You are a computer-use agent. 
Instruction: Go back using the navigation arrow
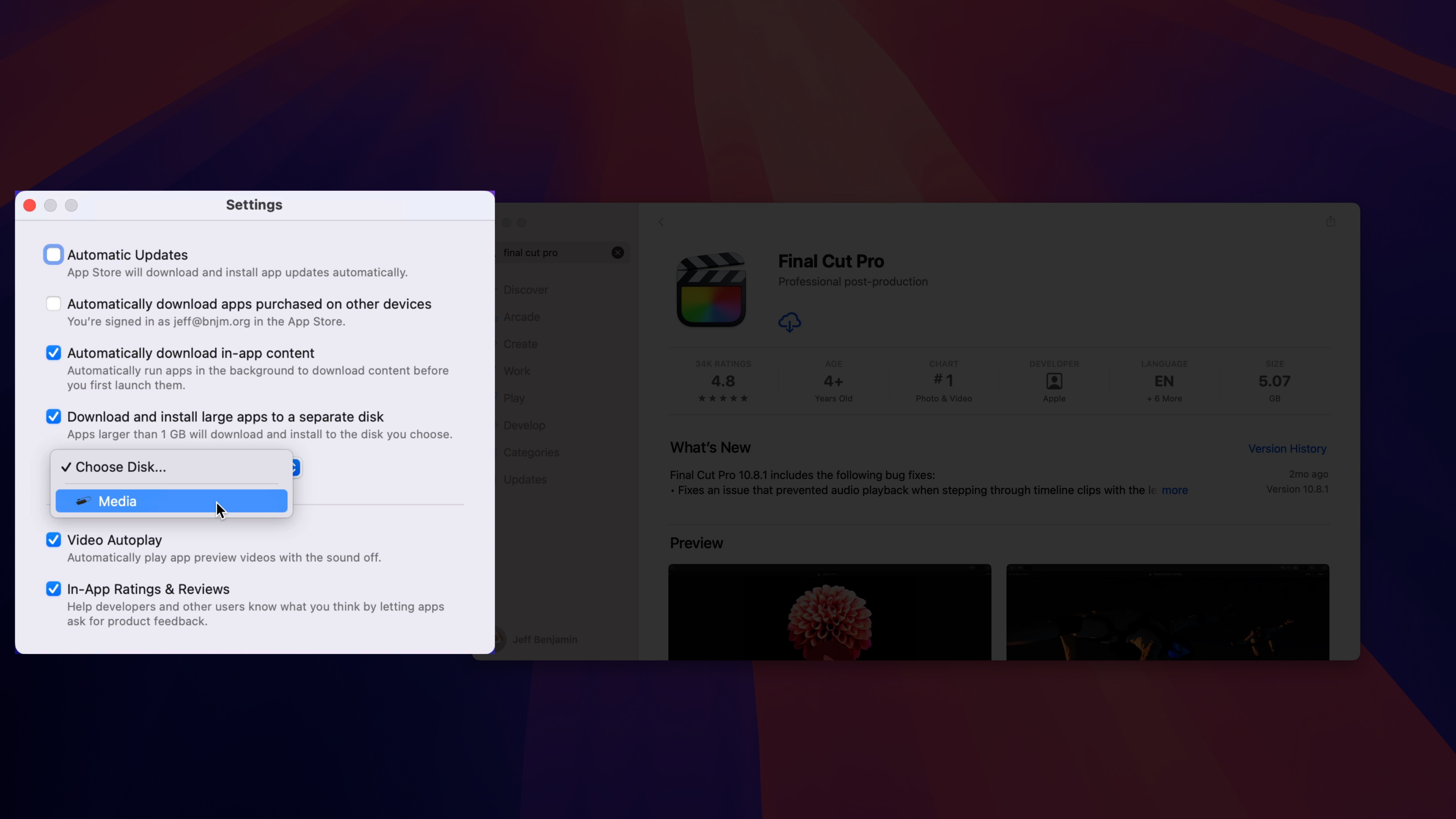tap(661, 222)
